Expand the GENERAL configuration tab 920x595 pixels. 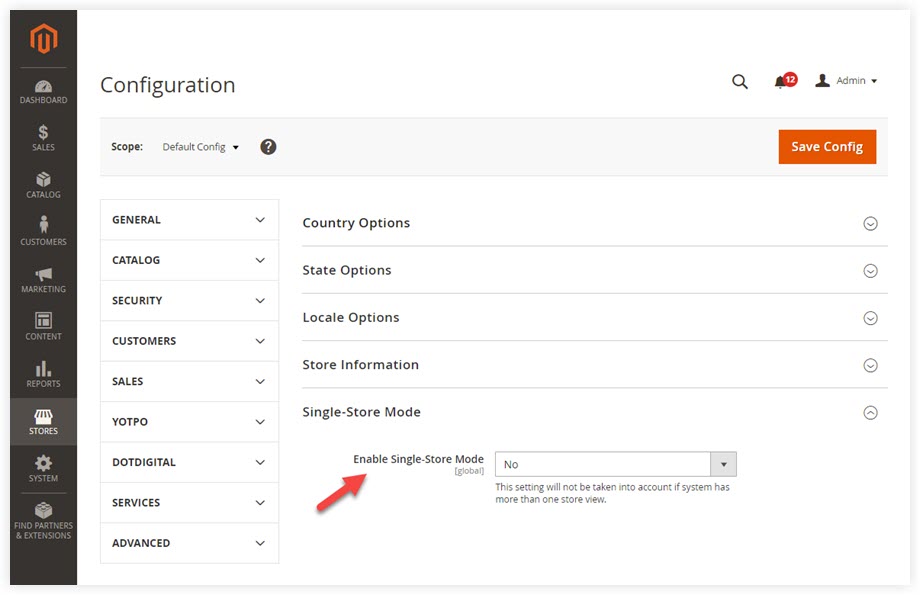189,220
